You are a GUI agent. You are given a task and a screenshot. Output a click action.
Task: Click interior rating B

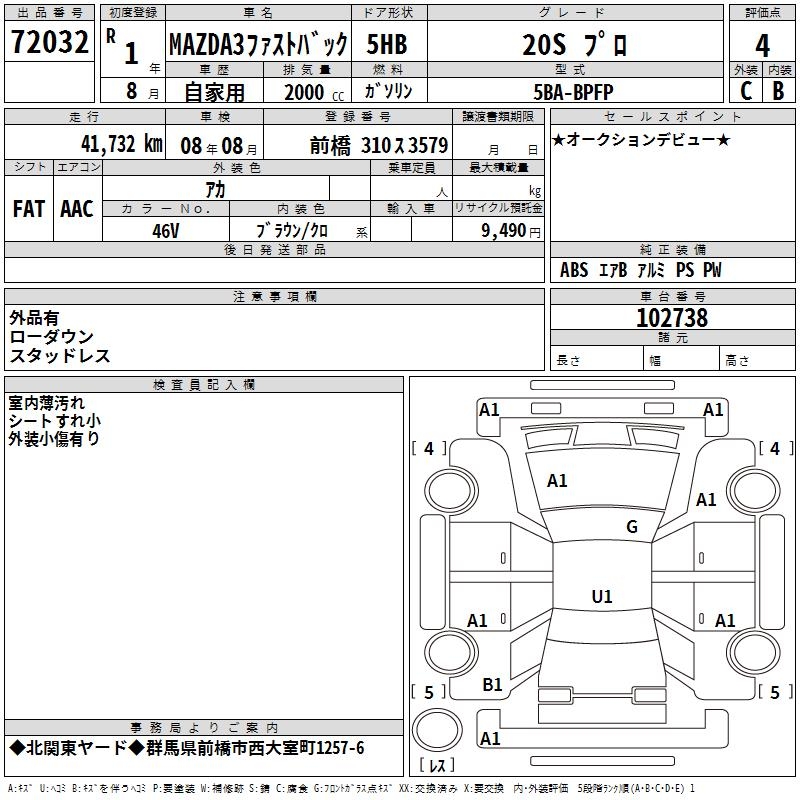pos(778,91)
